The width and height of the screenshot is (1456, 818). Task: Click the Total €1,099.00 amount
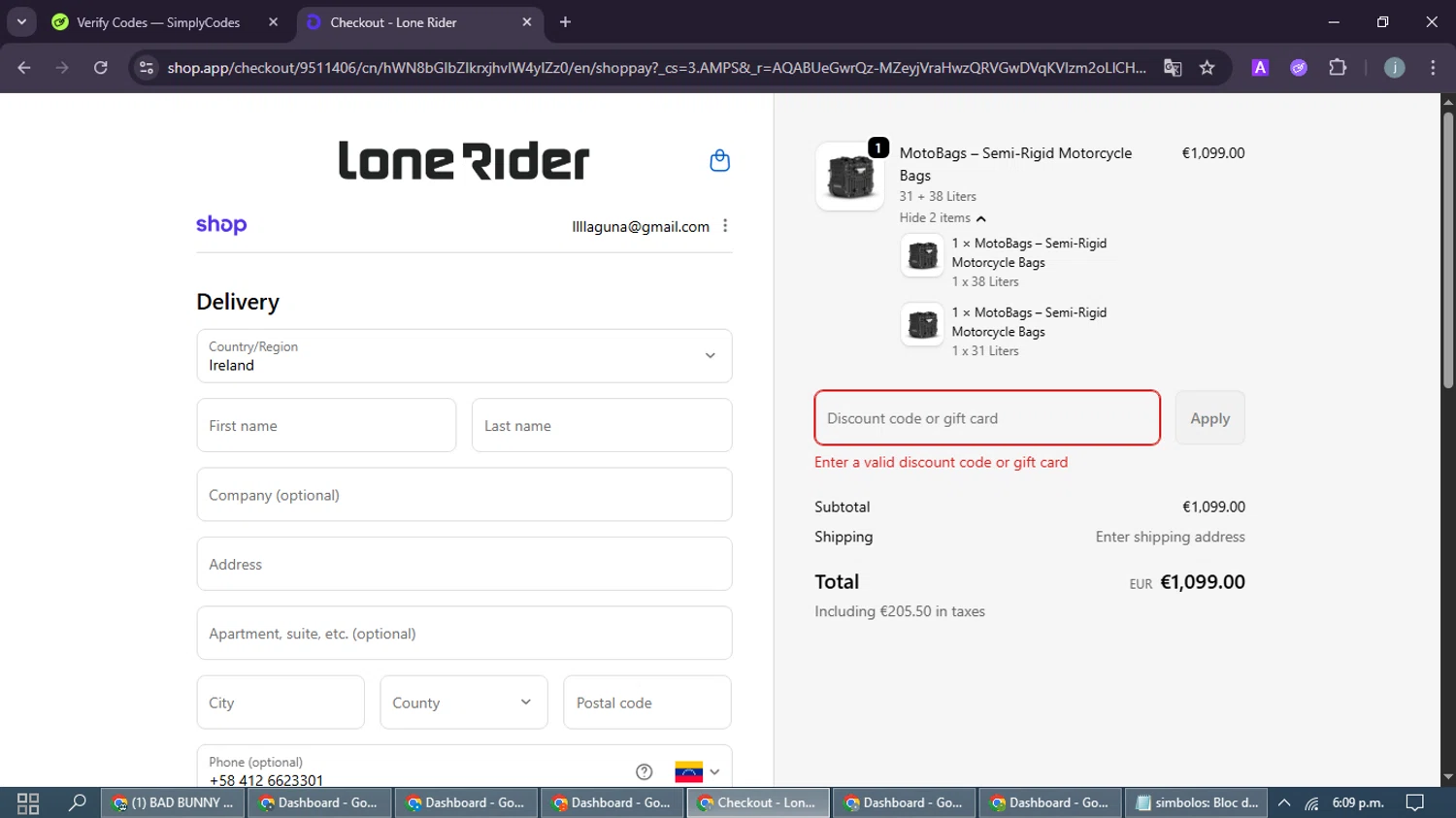1203,582
